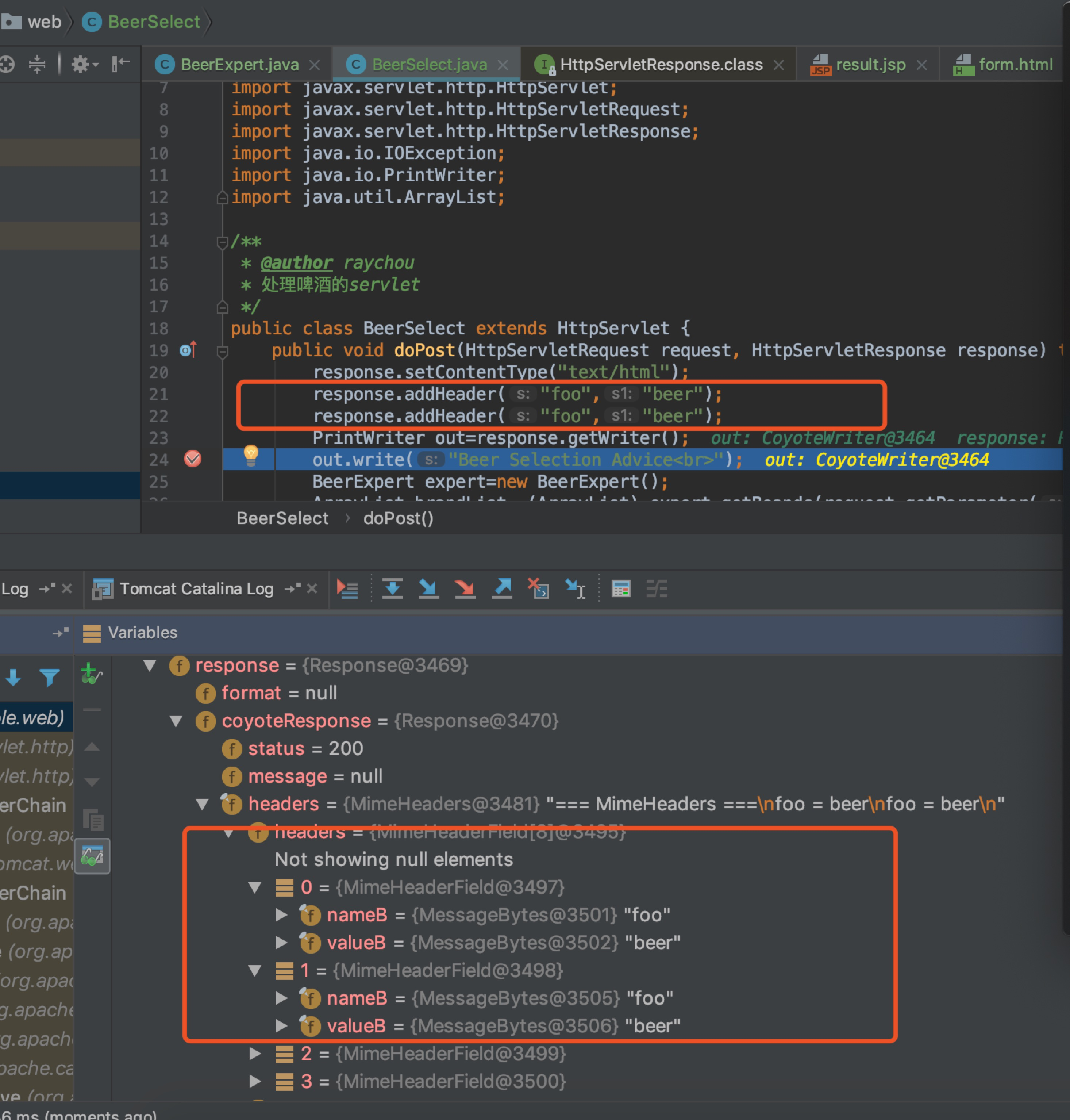The image size is (1070, 1120).
Task: Click web in the navigation bar
Action: (45, 22)
